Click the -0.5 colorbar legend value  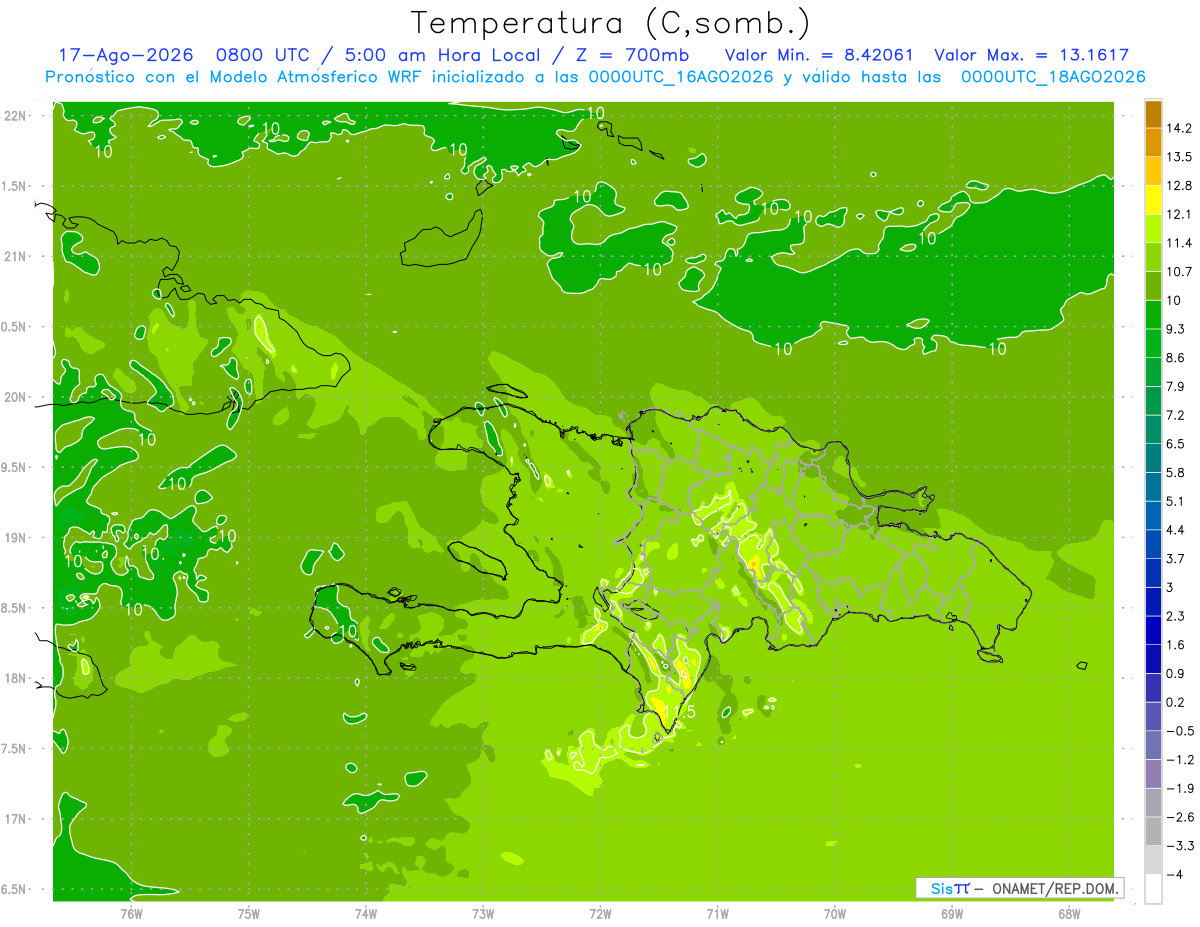click(1179, 730)
